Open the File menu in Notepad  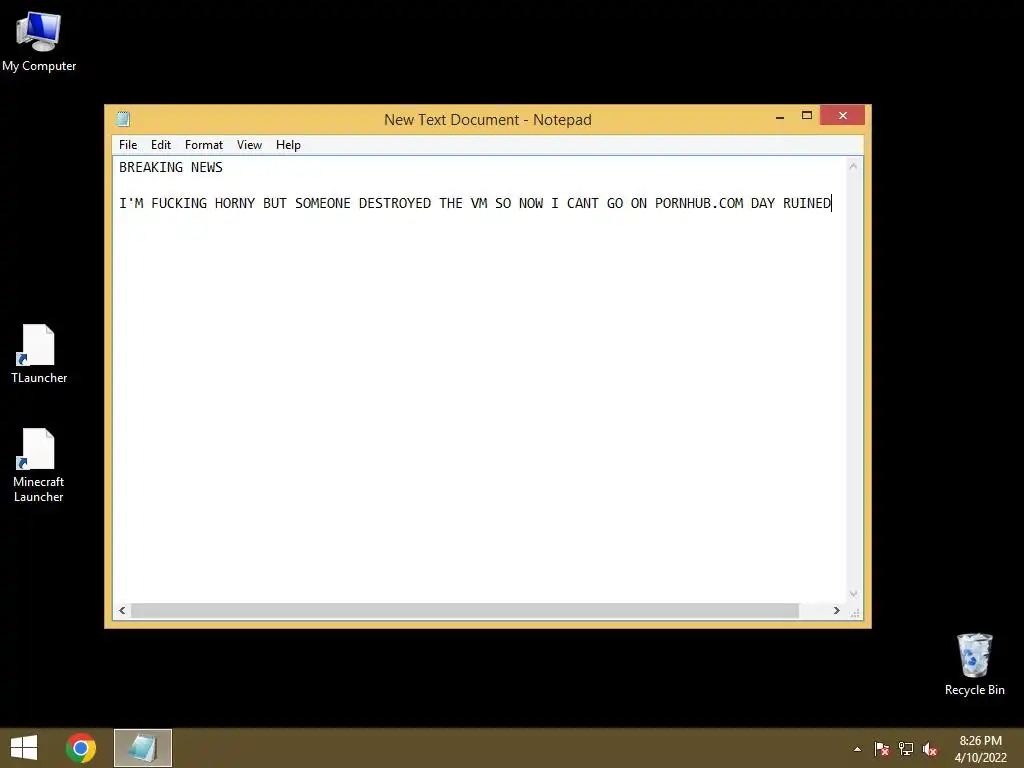tap(128, 145)
